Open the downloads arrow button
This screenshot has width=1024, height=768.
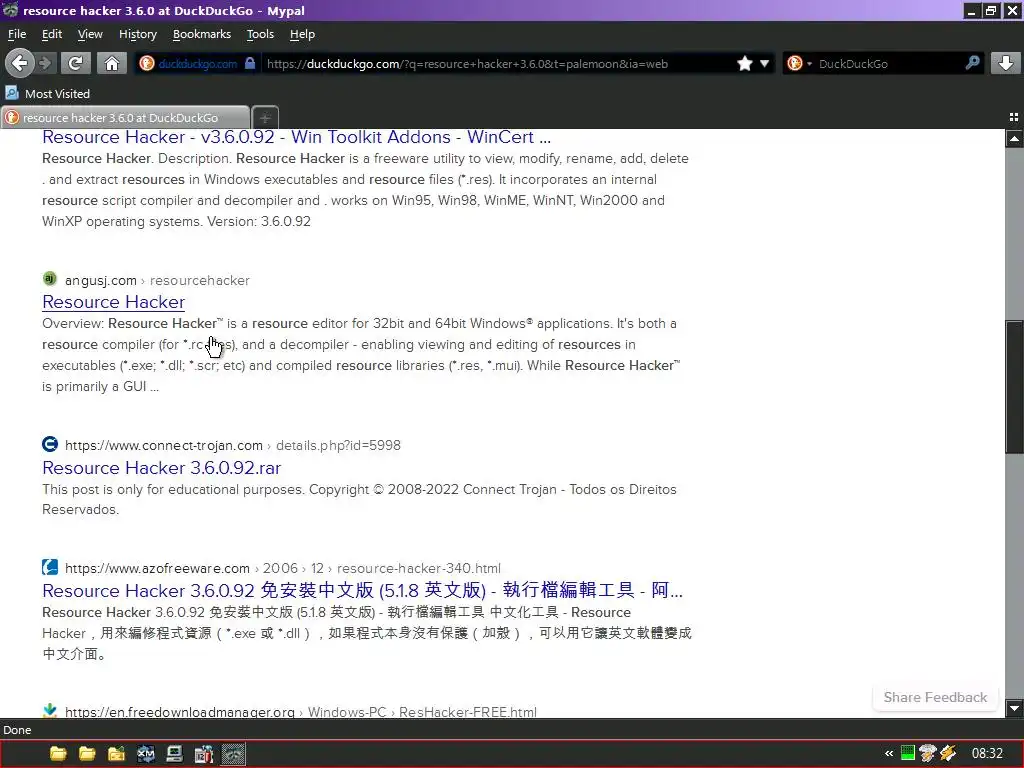click(1006, 63)
